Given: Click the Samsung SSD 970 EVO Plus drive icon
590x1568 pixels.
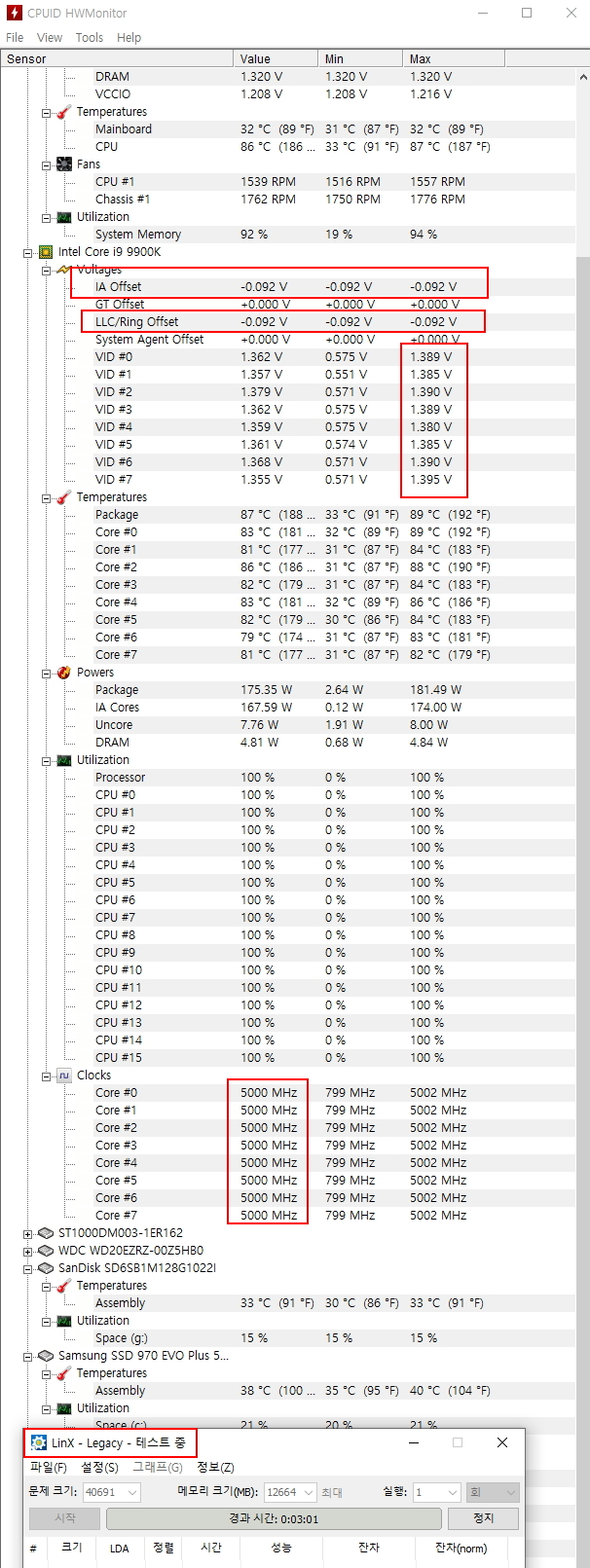Looking at the screenshot, I should [45, 1356].
